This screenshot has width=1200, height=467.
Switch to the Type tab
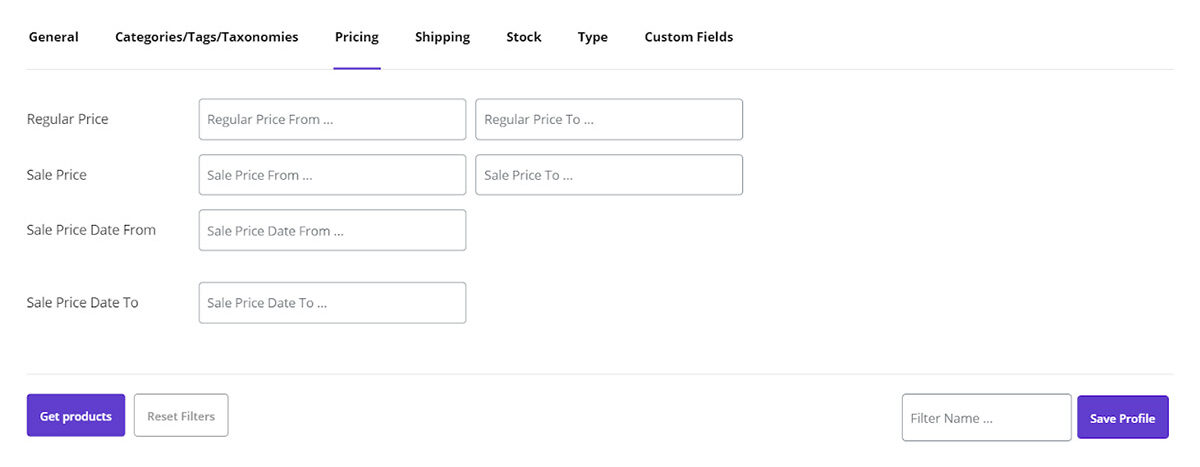pos(592,37)
